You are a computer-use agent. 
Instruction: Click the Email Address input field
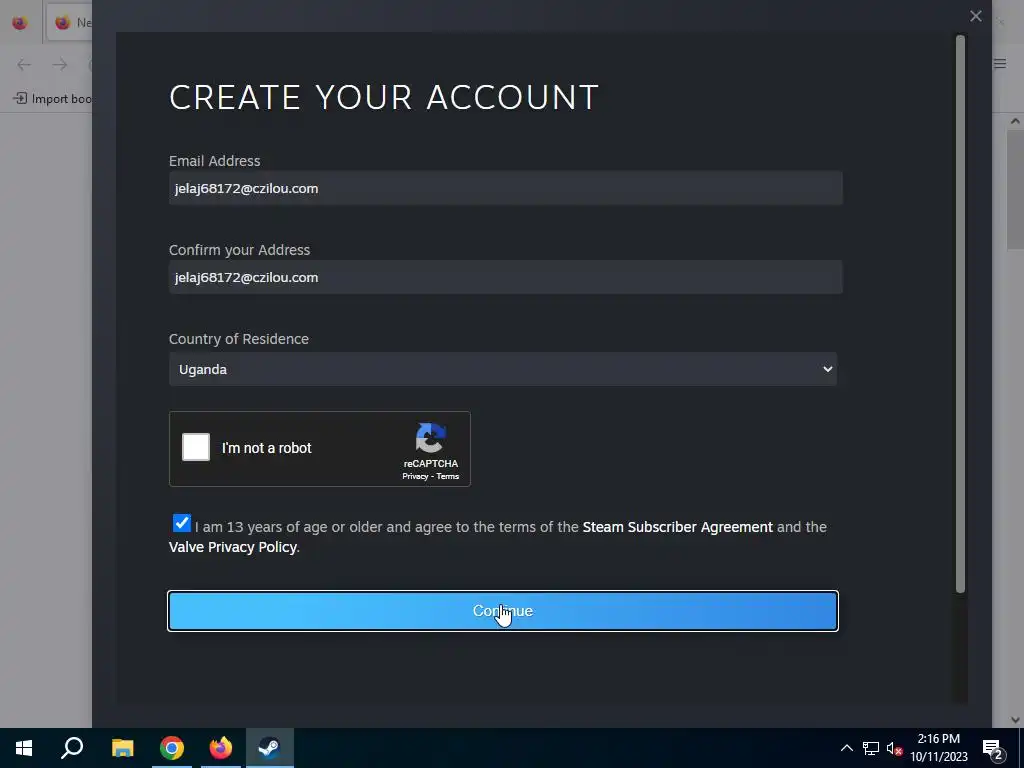click(505, 188)
